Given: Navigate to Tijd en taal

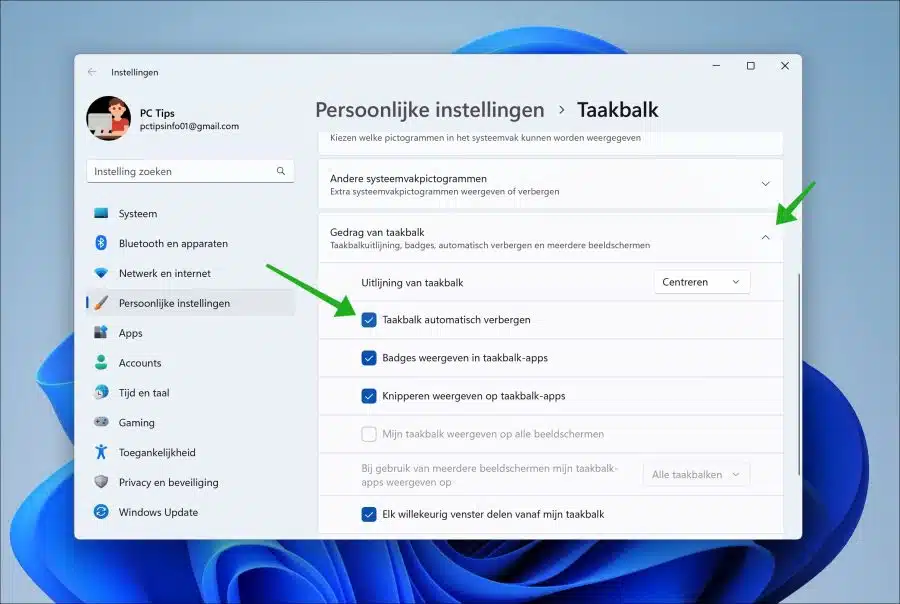Looking at the screenshot, I should pos(191,393).
